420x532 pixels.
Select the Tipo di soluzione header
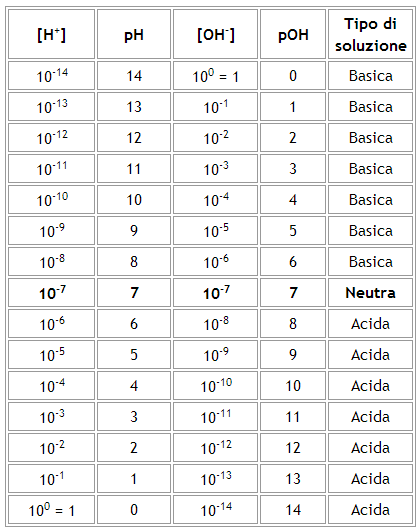point(370,34)
